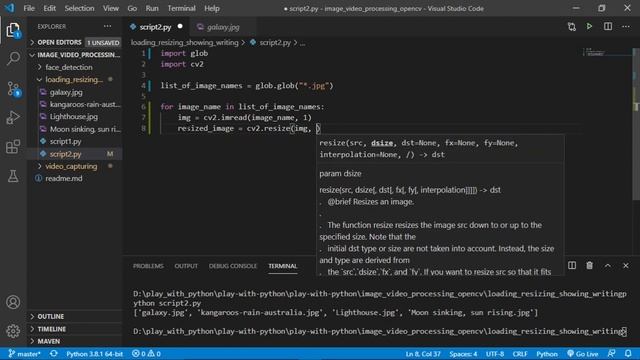
Task: Close the terminal panel
Action: pos(626,265)
